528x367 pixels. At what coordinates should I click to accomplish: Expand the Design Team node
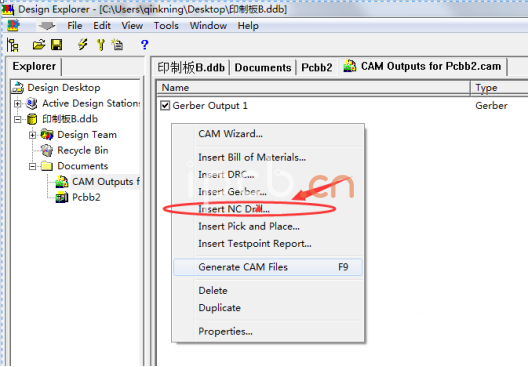[33, 135]
